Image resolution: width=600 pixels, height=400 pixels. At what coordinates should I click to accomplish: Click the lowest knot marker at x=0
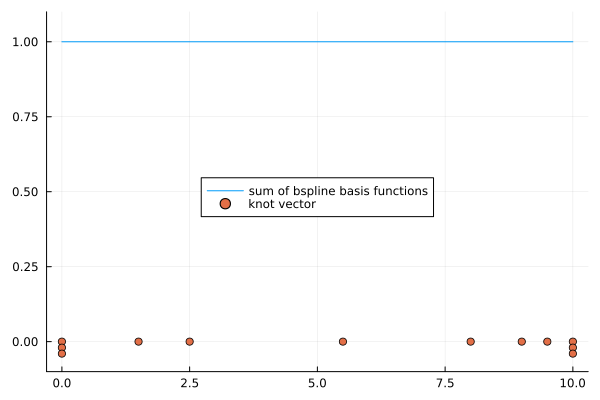click(62, 354)
